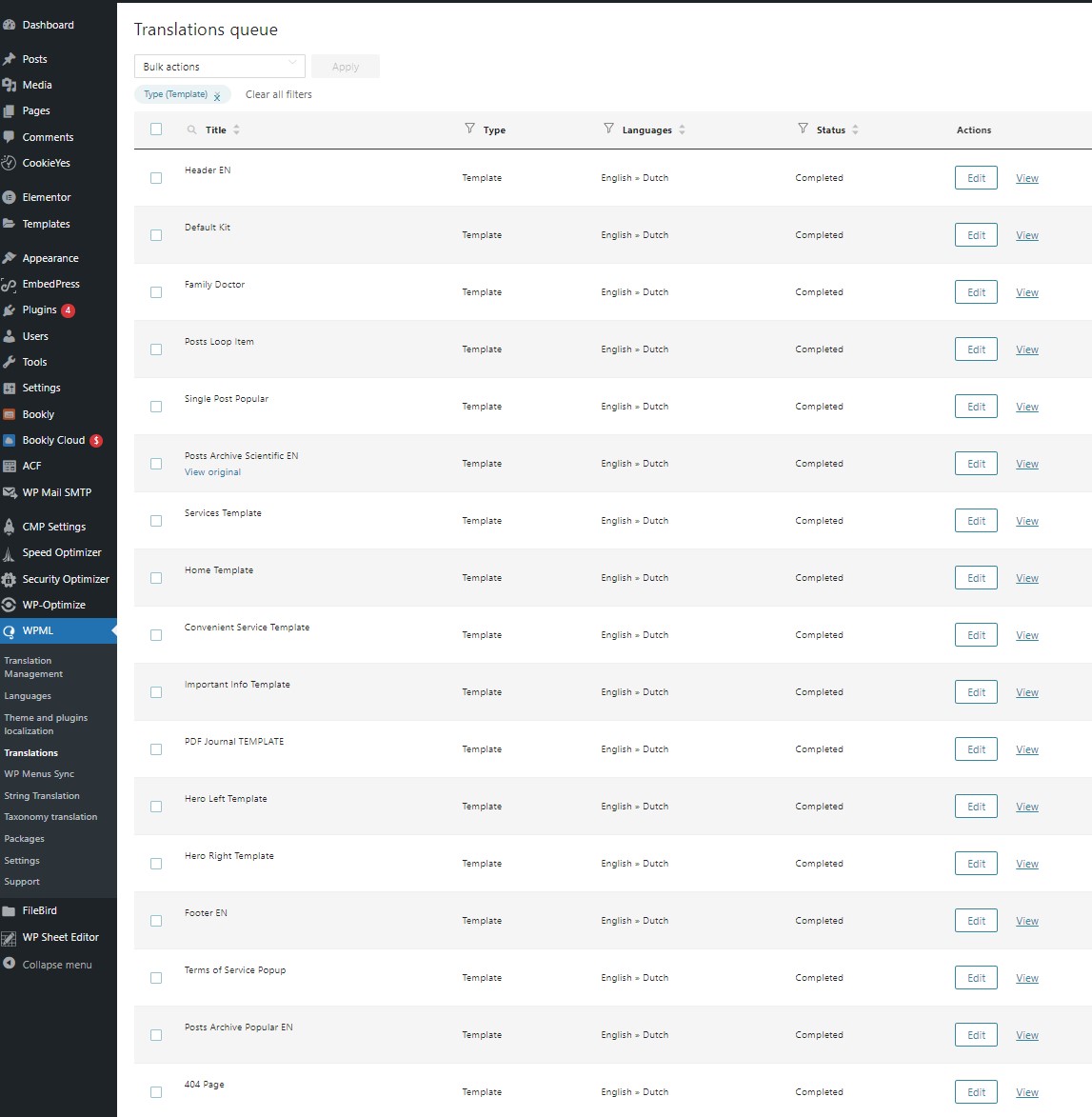This screenshot has height=1117, width=1092.
Task: Click the Users icon
Action: 10,336
